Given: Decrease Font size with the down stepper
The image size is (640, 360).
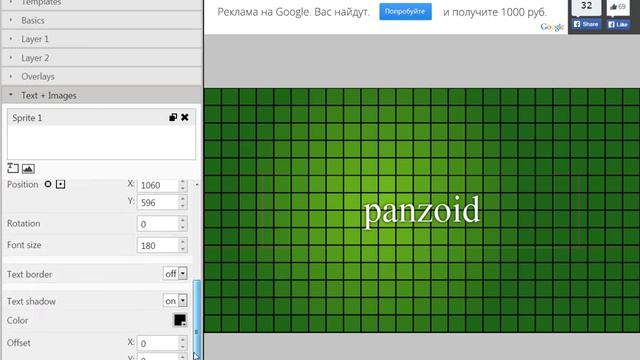Looking at the screenshot, I should coord(183,249).
